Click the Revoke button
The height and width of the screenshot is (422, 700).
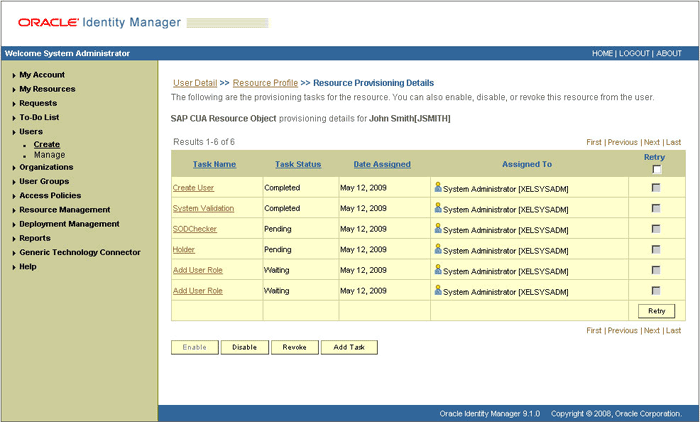pyautogui.click(x=295, y=347)
